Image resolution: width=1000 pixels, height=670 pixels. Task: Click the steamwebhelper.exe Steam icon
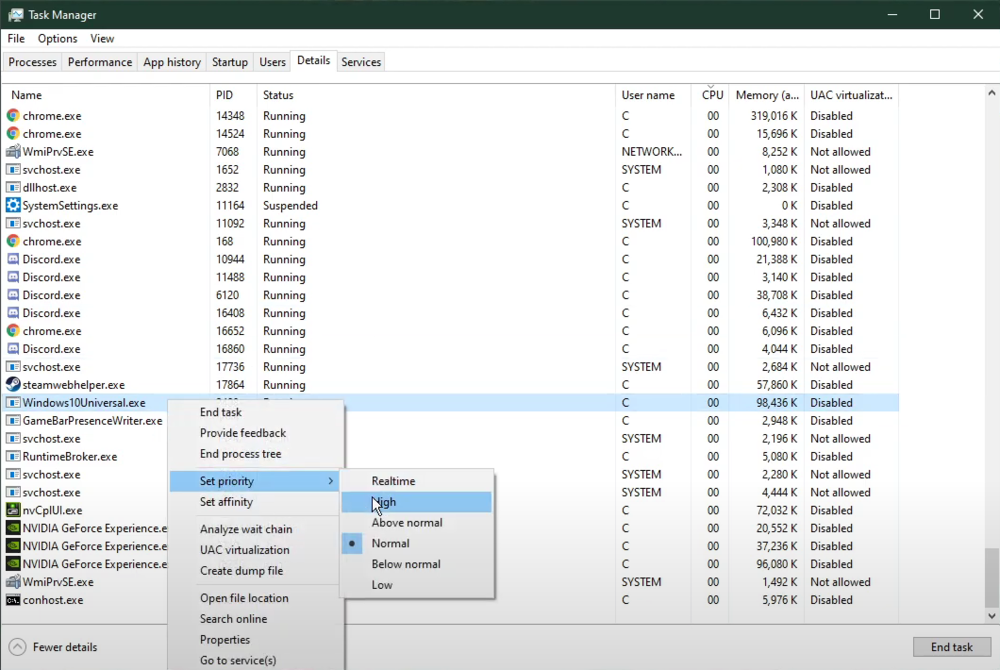click(11, 384)
